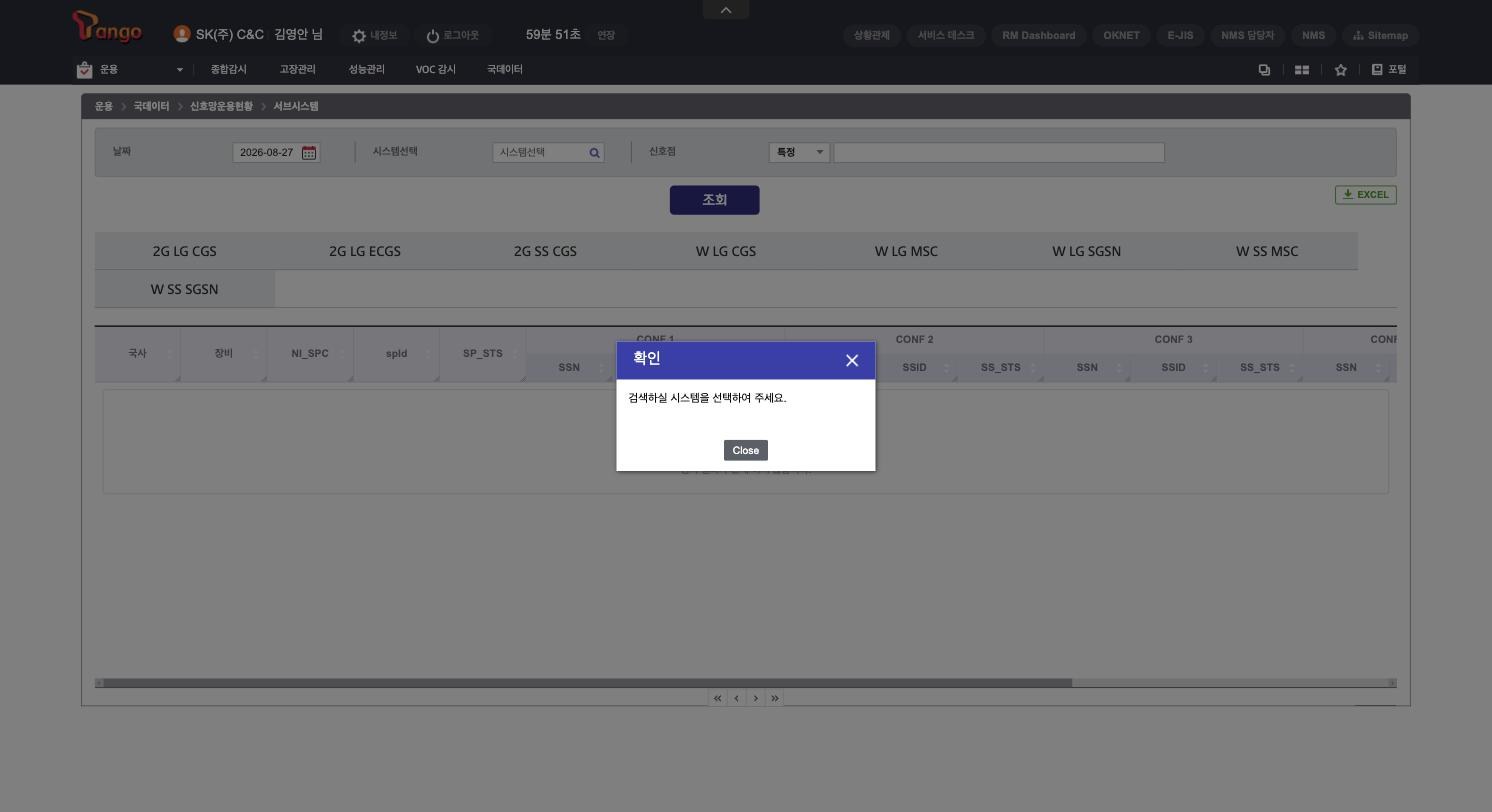This screenshot has width=1492, height=812.
Task: Open the OKNET link
Action: pos(1121,35)
